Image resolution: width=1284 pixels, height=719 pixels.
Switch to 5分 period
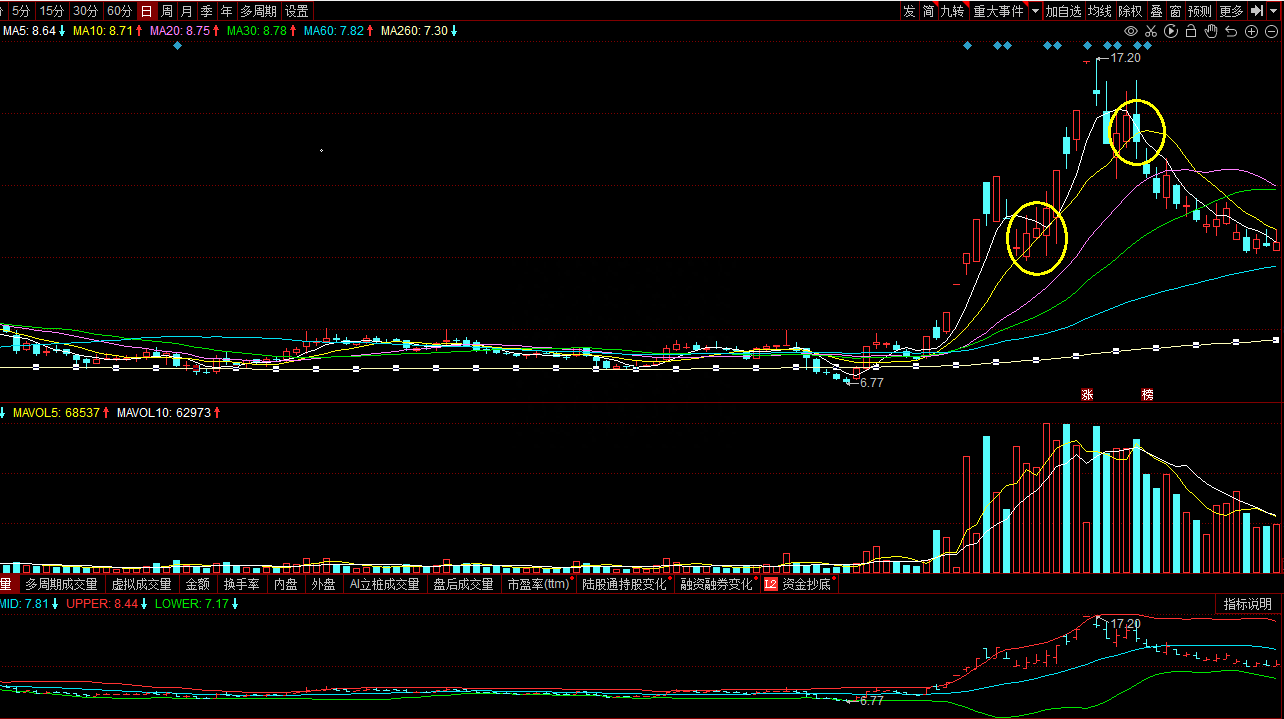pos(21,11)
